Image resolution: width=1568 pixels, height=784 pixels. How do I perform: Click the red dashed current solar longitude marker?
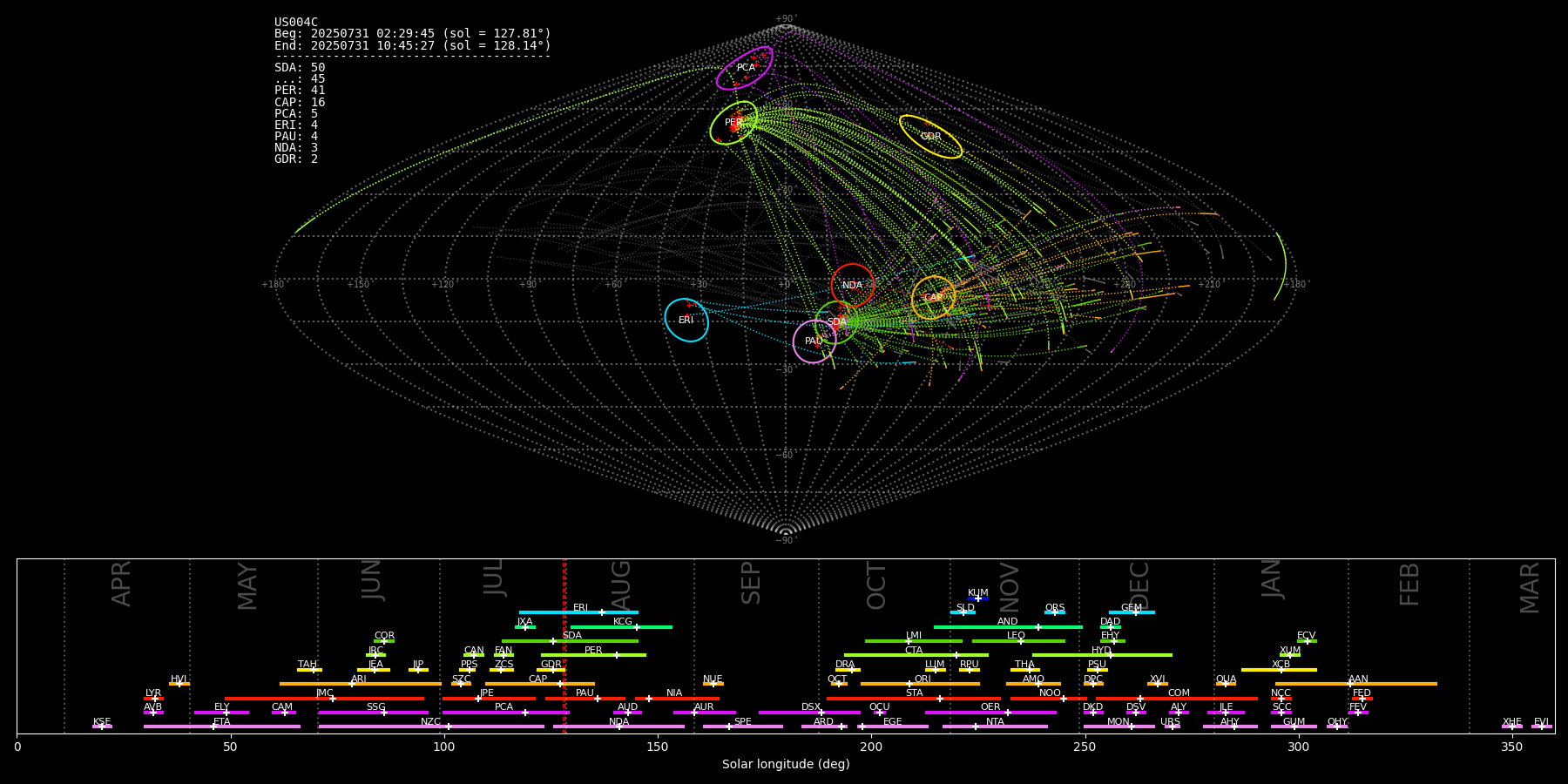pyautogui.click(x=564, y=645)
